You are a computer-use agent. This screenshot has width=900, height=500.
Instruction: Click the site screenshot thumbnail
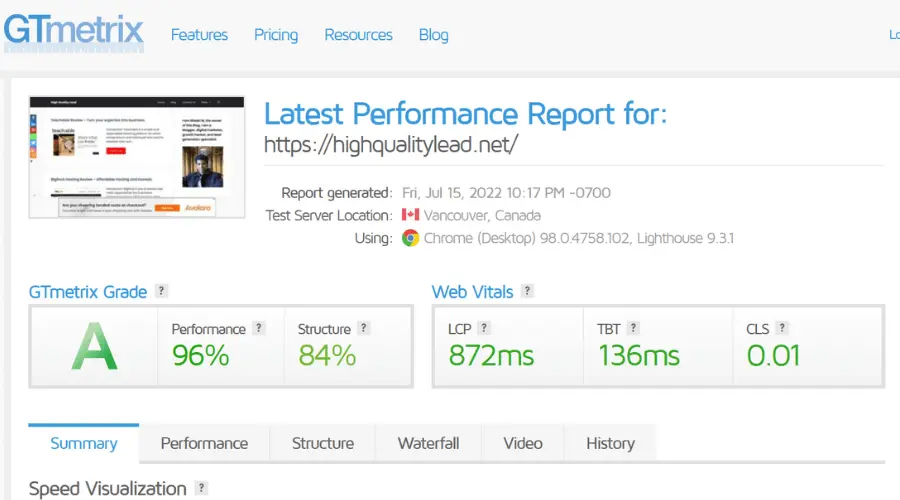(x=137, y=157)
